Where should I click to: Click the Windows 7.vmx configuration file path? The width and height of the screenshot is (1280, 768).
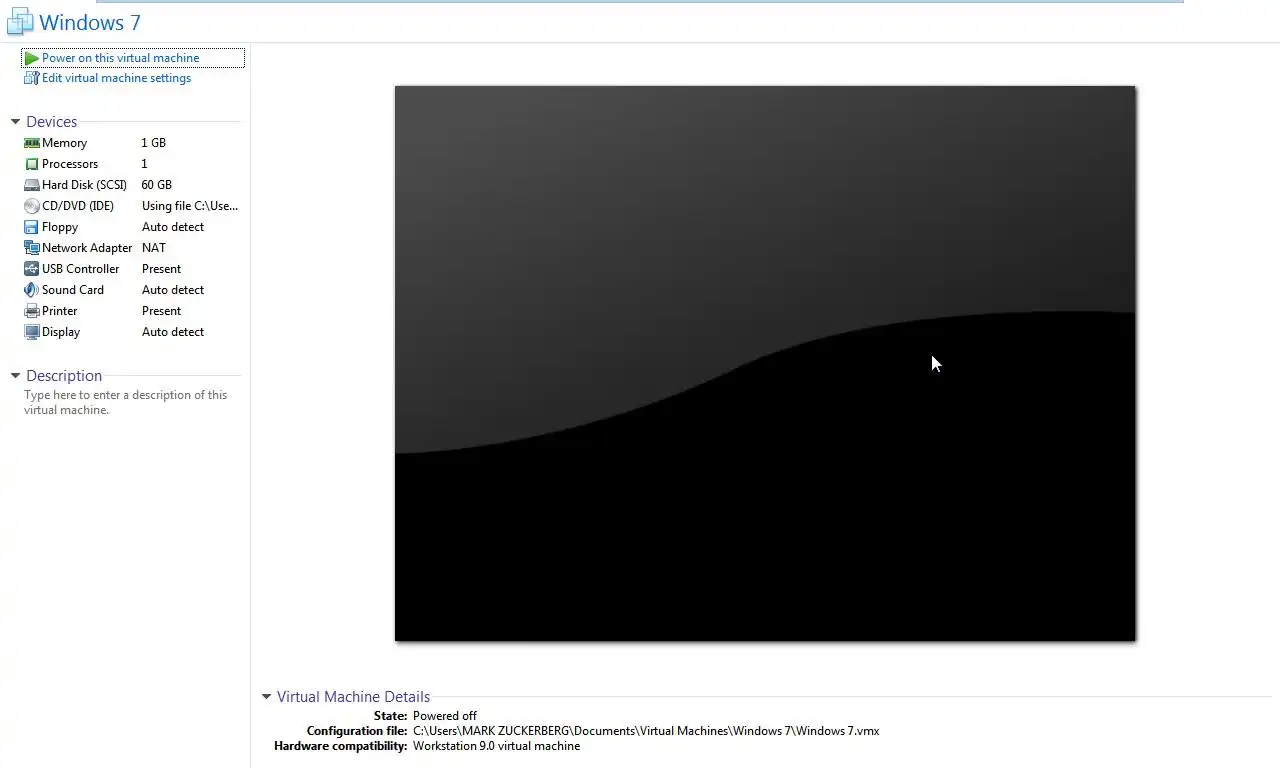646,731
